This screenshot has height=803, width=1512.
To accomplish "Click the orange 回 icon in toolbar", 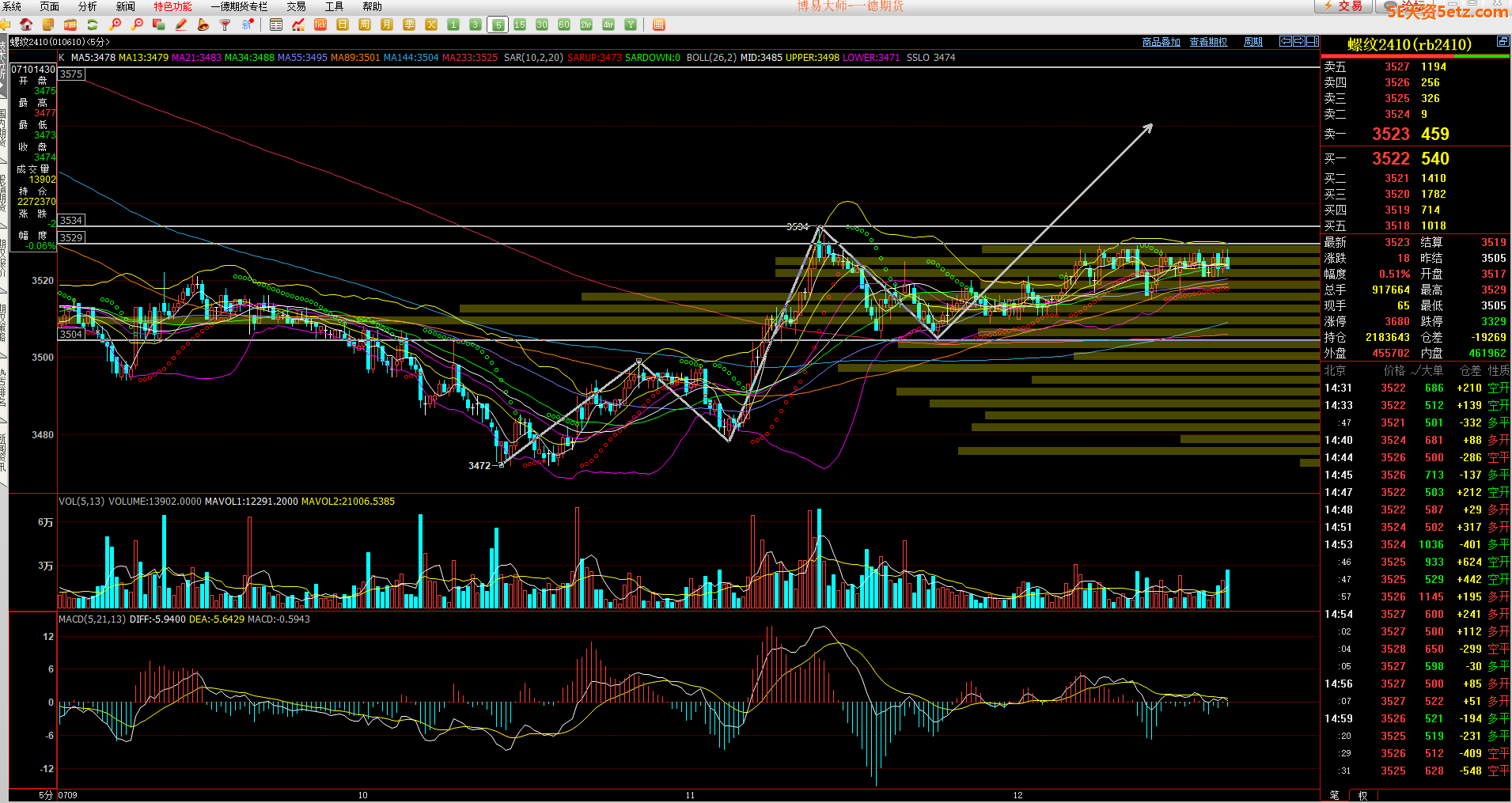I will coord(659,25).
